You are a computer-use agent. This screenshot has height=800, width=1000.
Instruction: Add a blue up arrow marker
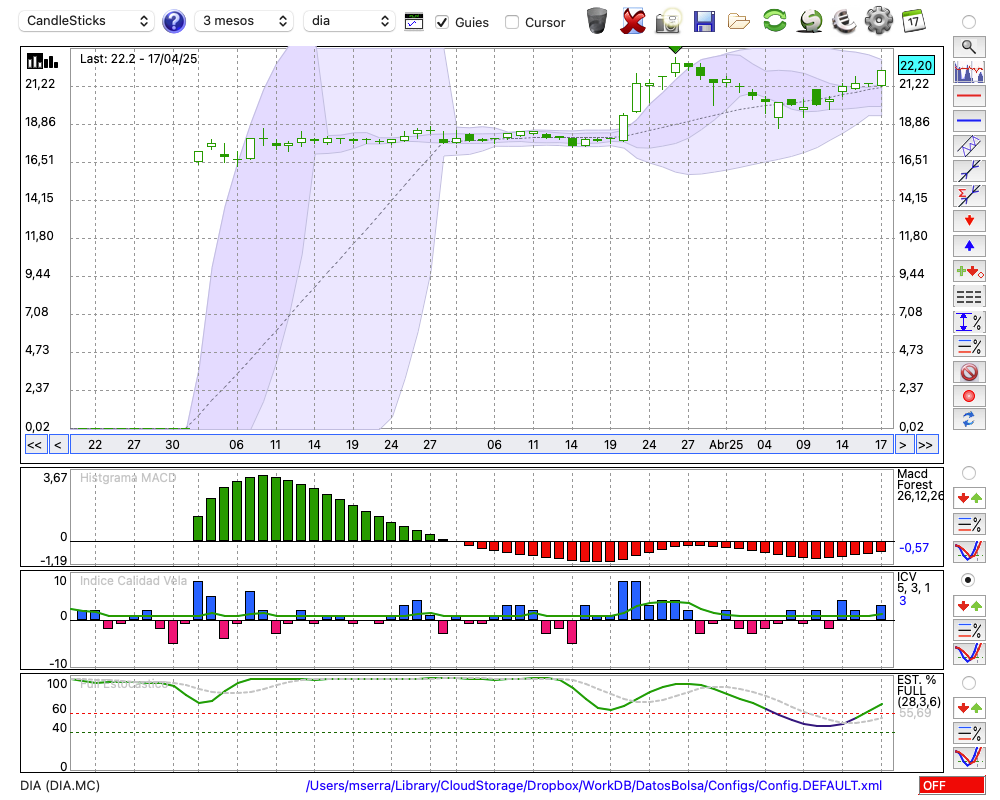[x=969, y=246]
